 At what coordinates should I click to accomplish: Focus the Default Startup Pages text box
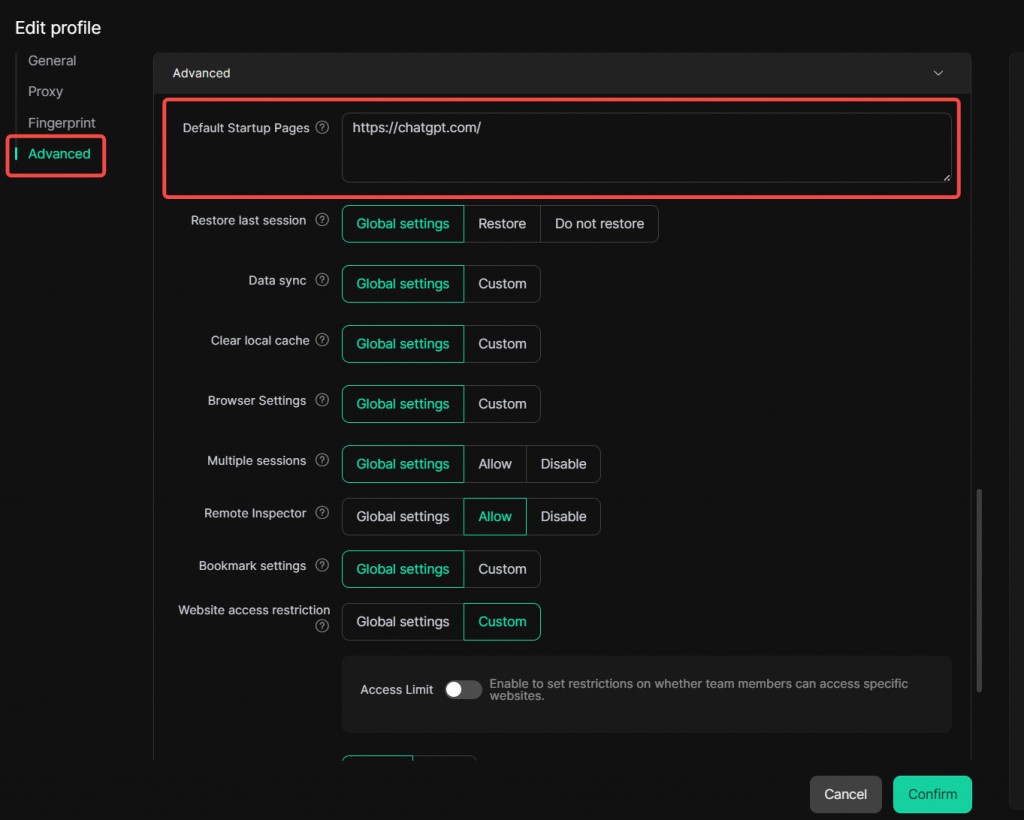pyautogui.click(x=646, y=148)
